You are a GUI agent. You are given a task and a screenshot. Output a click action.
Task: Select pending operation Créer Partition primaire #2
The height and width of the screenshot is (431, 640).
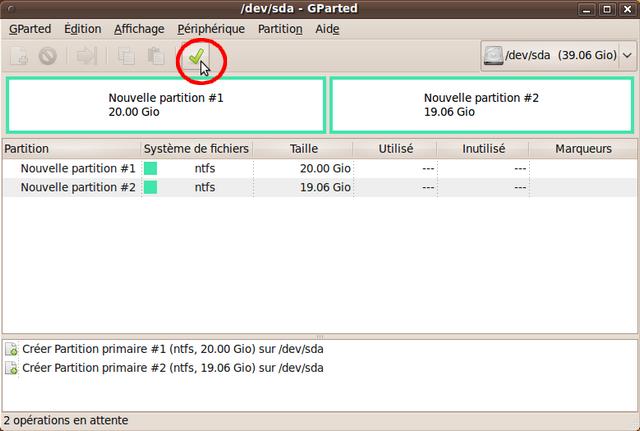173,368
